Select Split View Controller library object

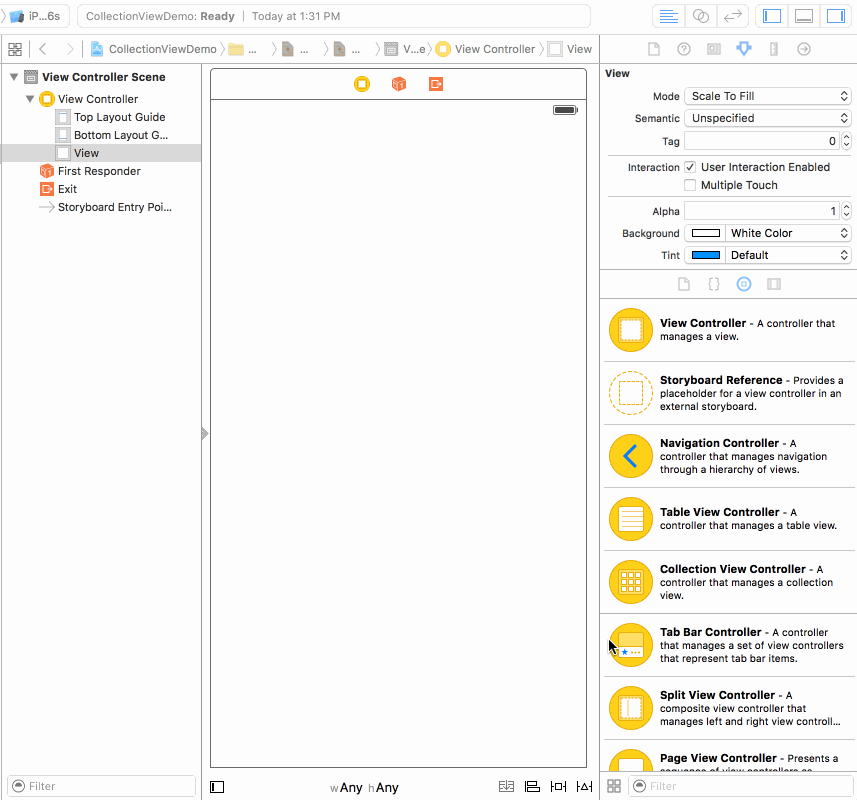[729, 708]
